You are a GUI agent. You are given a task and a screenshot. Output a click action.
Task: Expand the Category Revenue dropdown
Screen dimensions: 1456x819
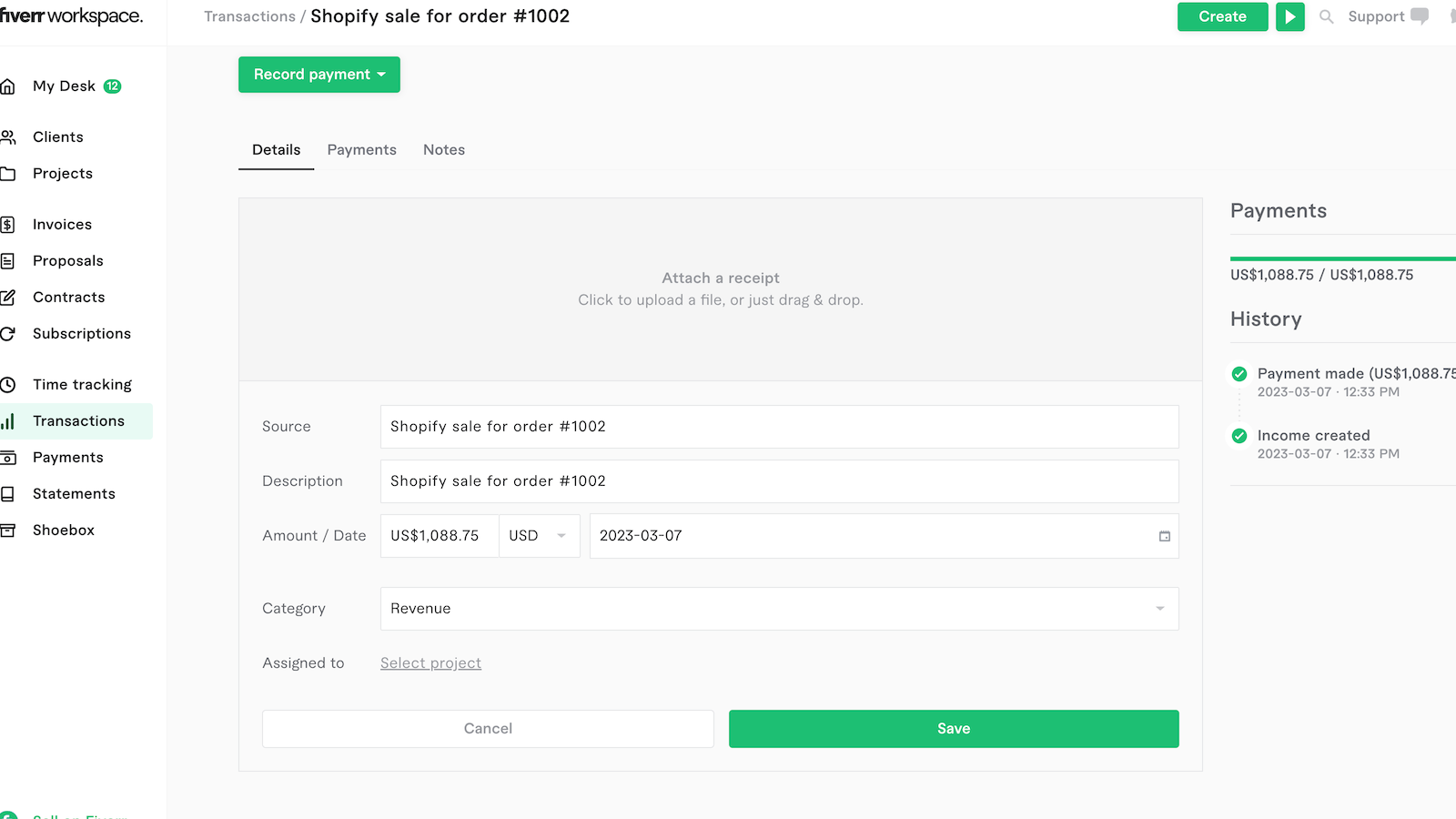(779, 609)
